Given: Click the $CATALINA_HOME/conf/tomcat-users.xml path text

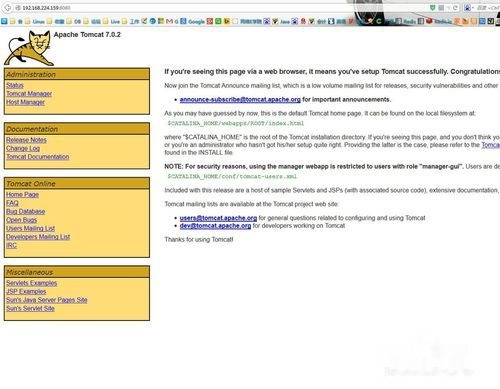Looking at the screenshot, I should click(x=232, y=176).
